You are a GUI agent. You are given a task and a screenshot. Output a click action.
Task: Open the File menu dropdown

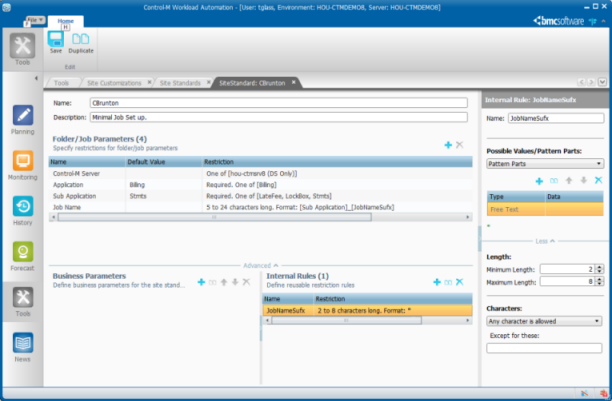click(x=36, y=20)
